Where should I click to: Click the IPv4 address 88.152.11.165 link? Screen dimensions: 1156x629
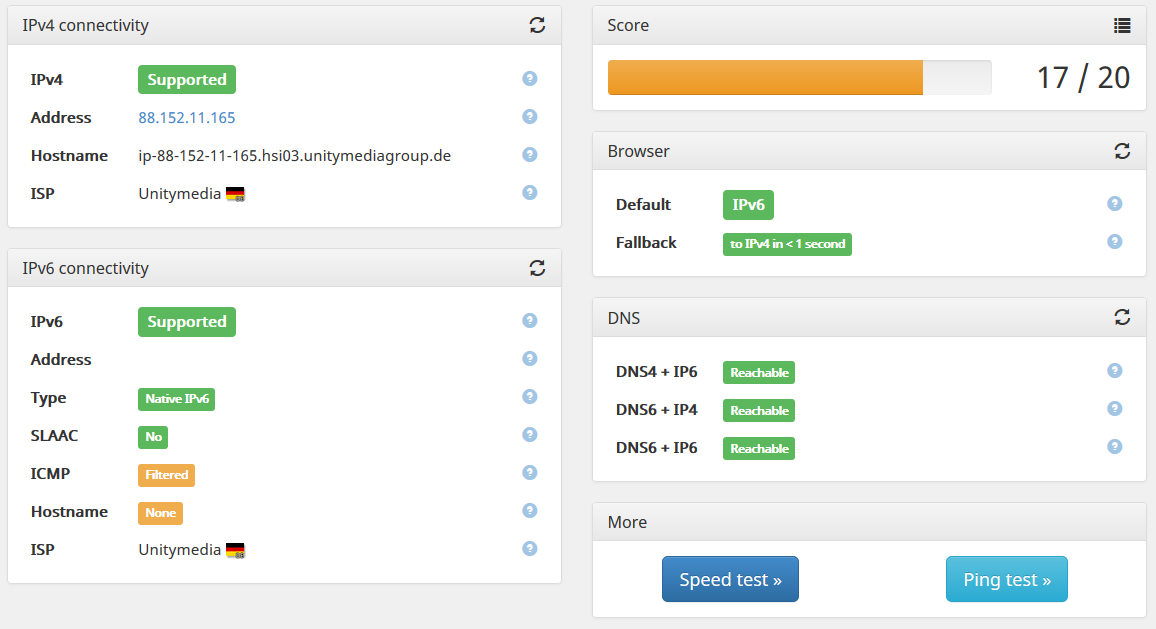point(187,118)
